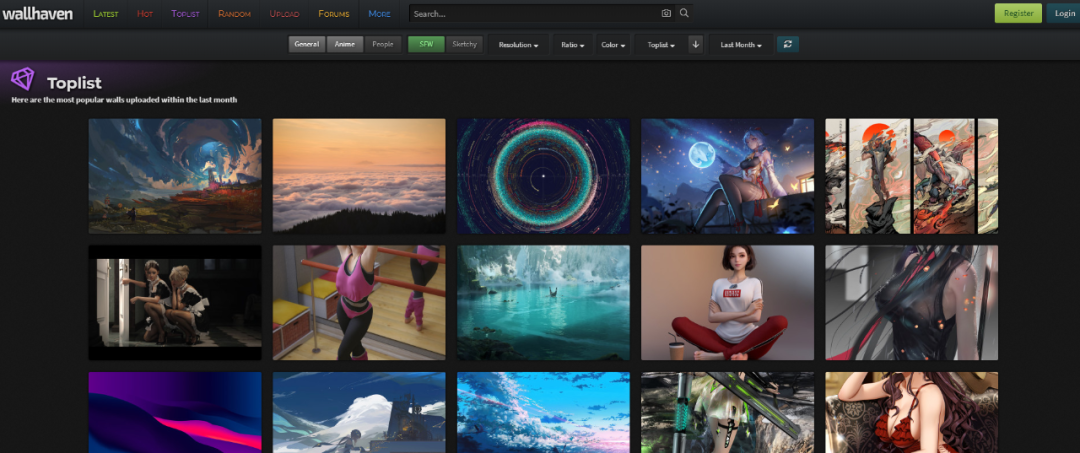Open the turquoise frozen lake wallpaper

coord(543,303)
